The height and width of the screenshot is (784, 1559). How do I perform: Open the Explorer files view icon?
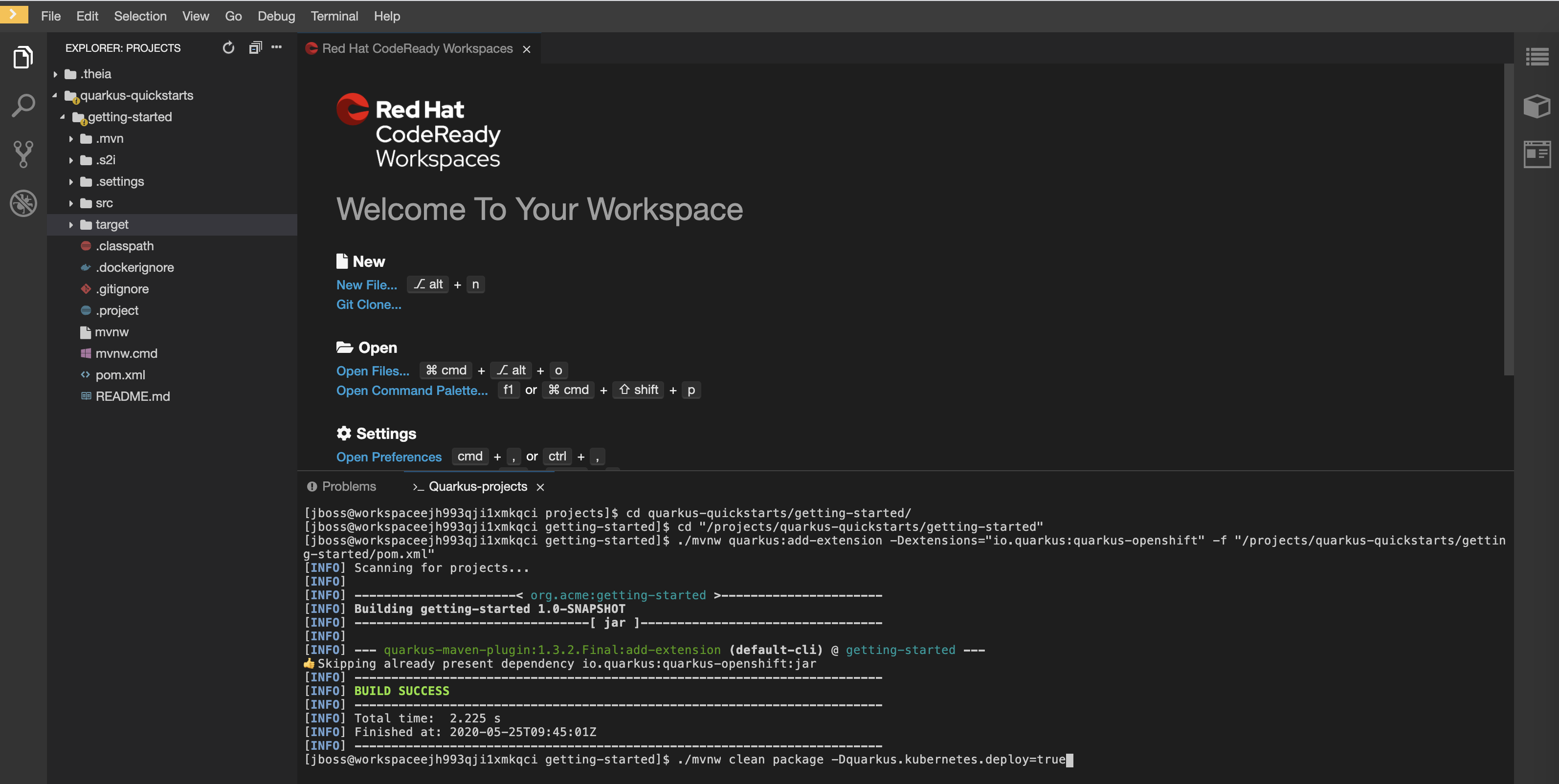point(23,58)
